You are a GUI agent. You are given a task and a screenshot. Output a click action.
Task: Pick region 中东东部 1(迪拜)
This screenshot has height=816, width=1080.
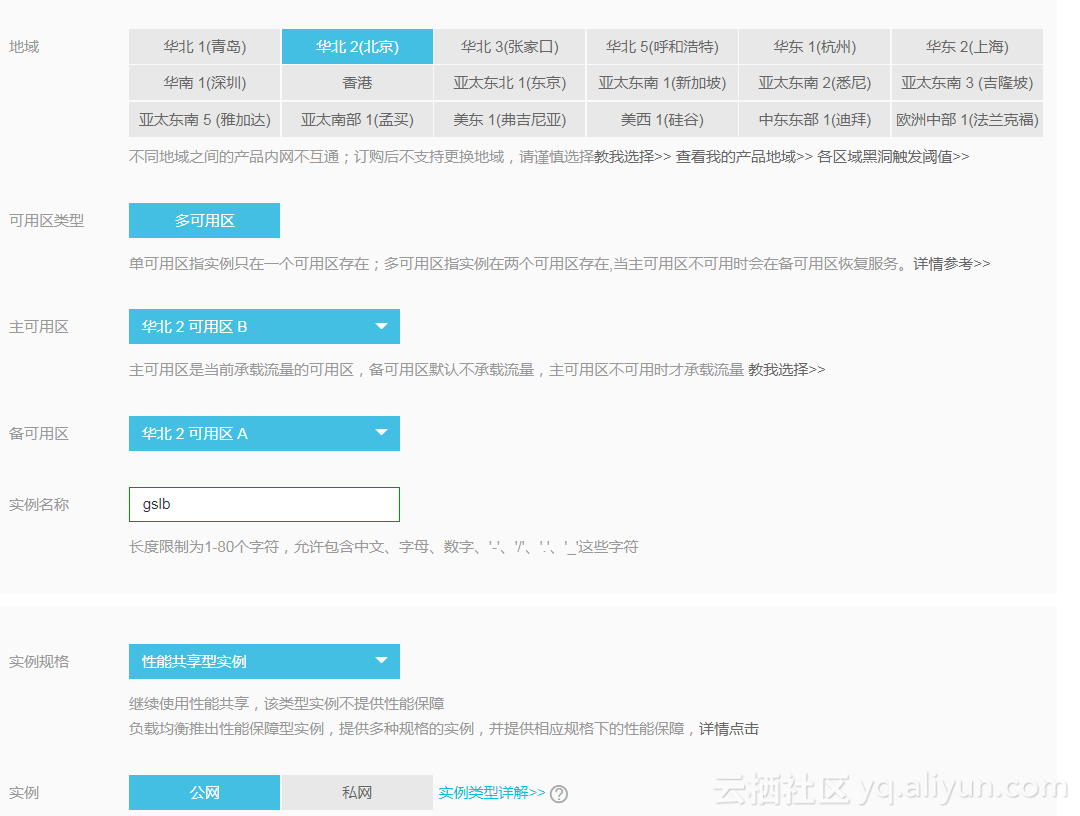click(x=815, y=120)
